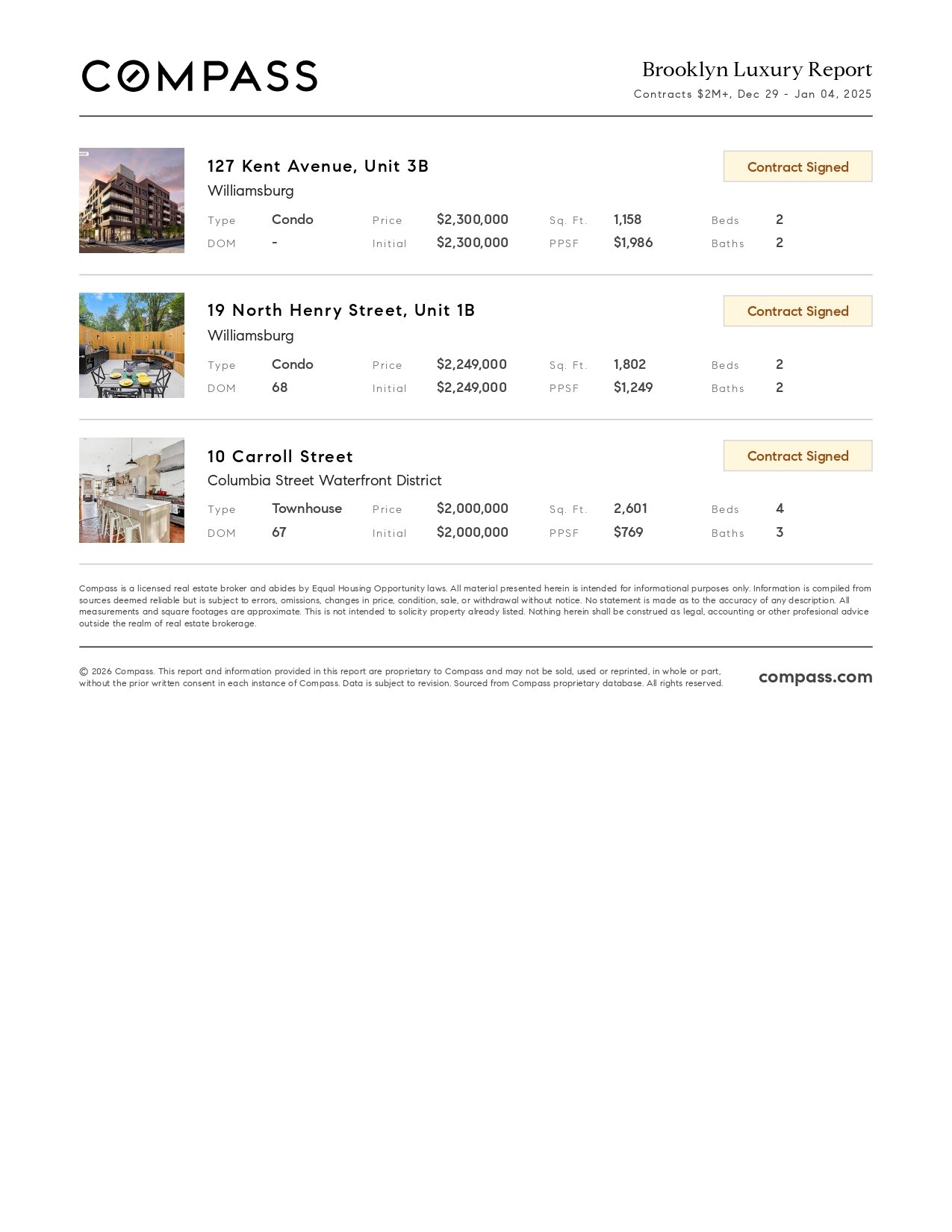The image size is (952, 1232).
Task: Click the report date range subtitle under the heading
Action: pyautogui.click(x=753, y=94)
